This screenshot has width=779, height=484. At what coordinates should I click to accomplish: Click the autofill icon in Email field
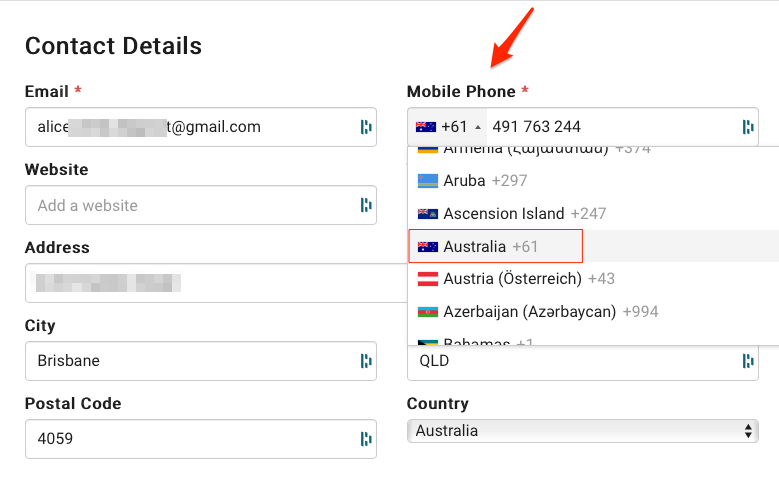pyautogui.click(x=366, y=127)
